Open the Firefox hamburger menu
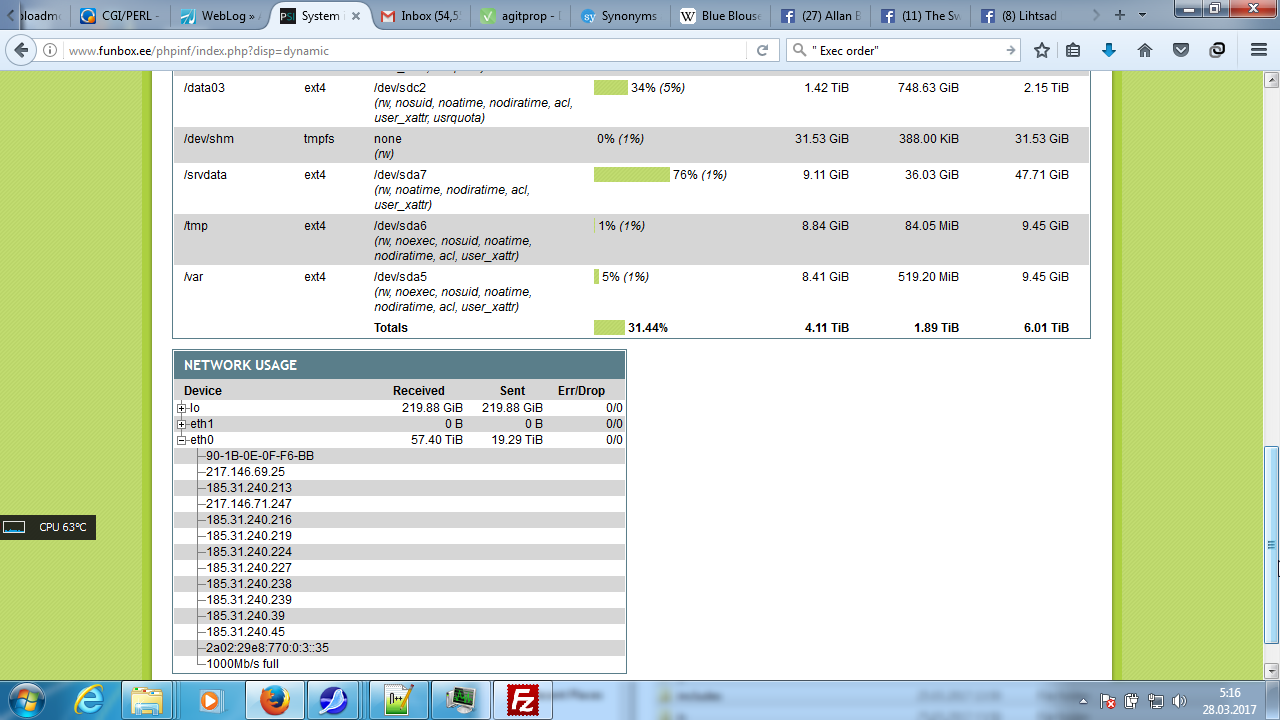Screen dimensions: 1280x720 pos(1258,50)
